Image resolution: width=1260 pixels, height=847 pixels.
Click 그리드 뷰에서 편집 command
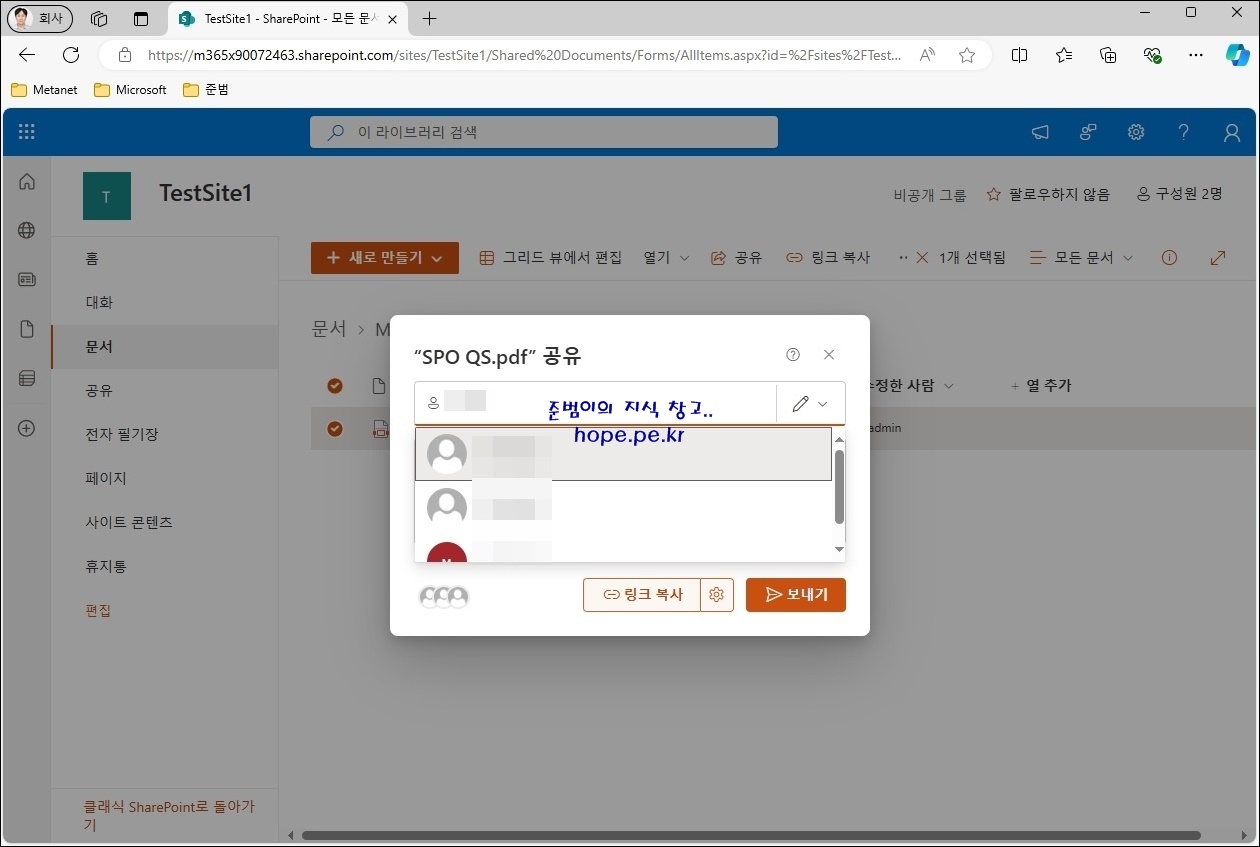point(550,257)
